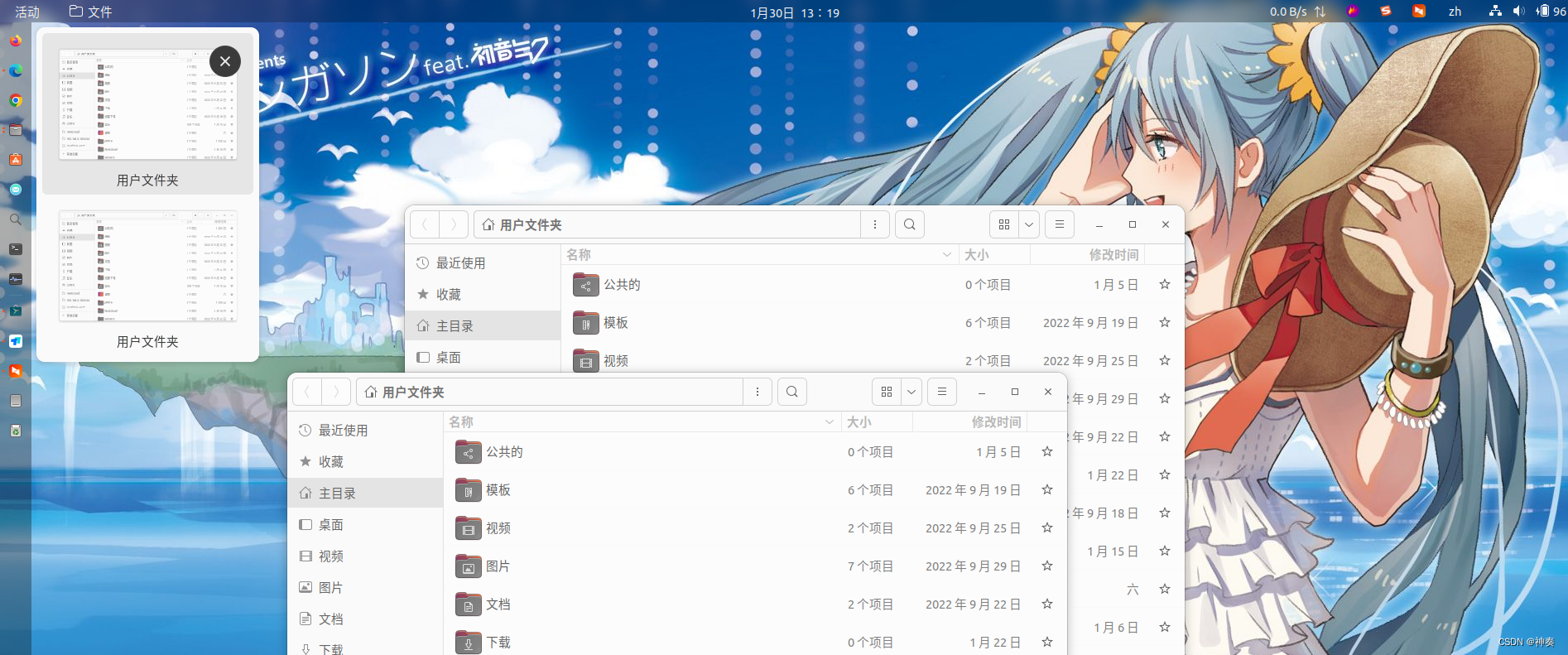
Task: Star the 视频 folder in the front window
Action: (x=1047, y=528)
